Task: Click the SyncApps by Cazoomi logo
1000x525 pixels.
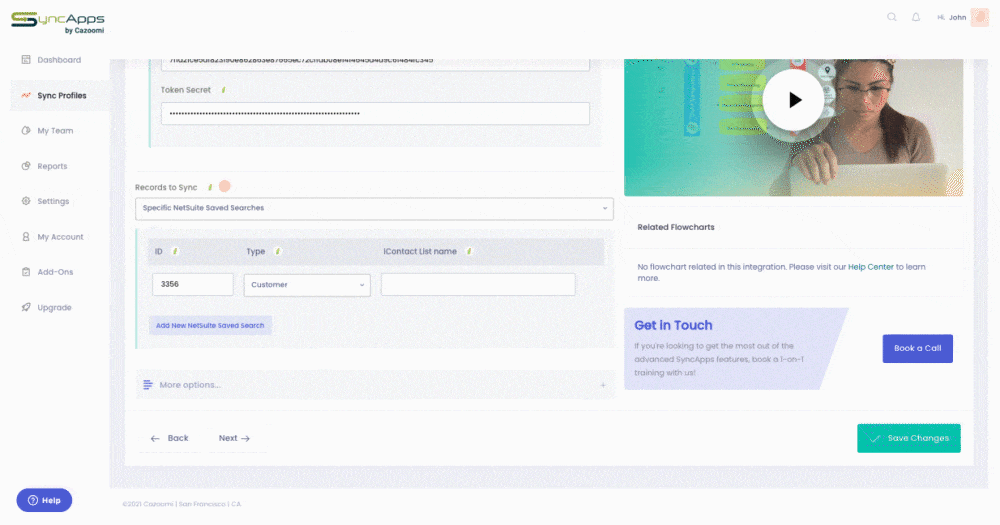Action: click(57, 22)
